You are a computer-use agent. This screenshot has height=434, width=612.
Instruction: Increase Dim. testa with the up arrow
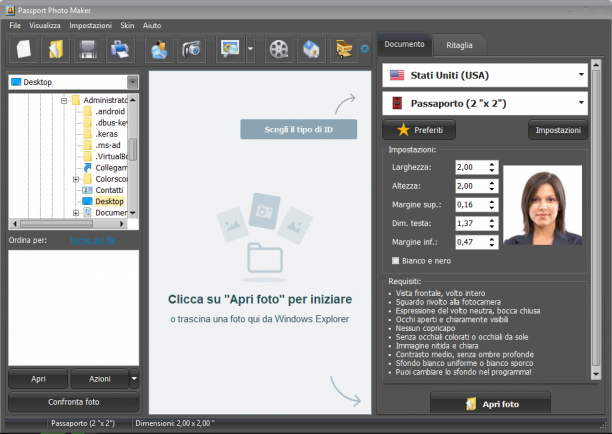(x=492, y=220)
